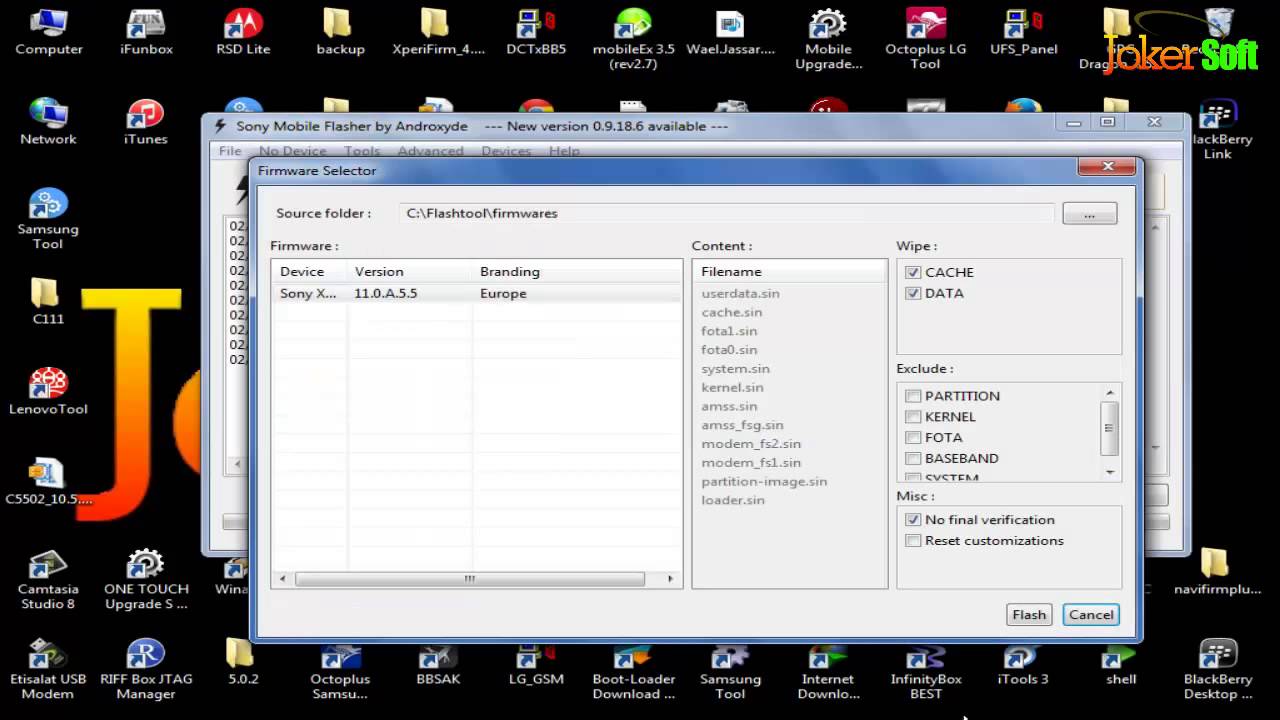Screen dimensions: 1280x720
Task: Launch Etisalat USB Modem shortcut
Action: pos(48,669)
